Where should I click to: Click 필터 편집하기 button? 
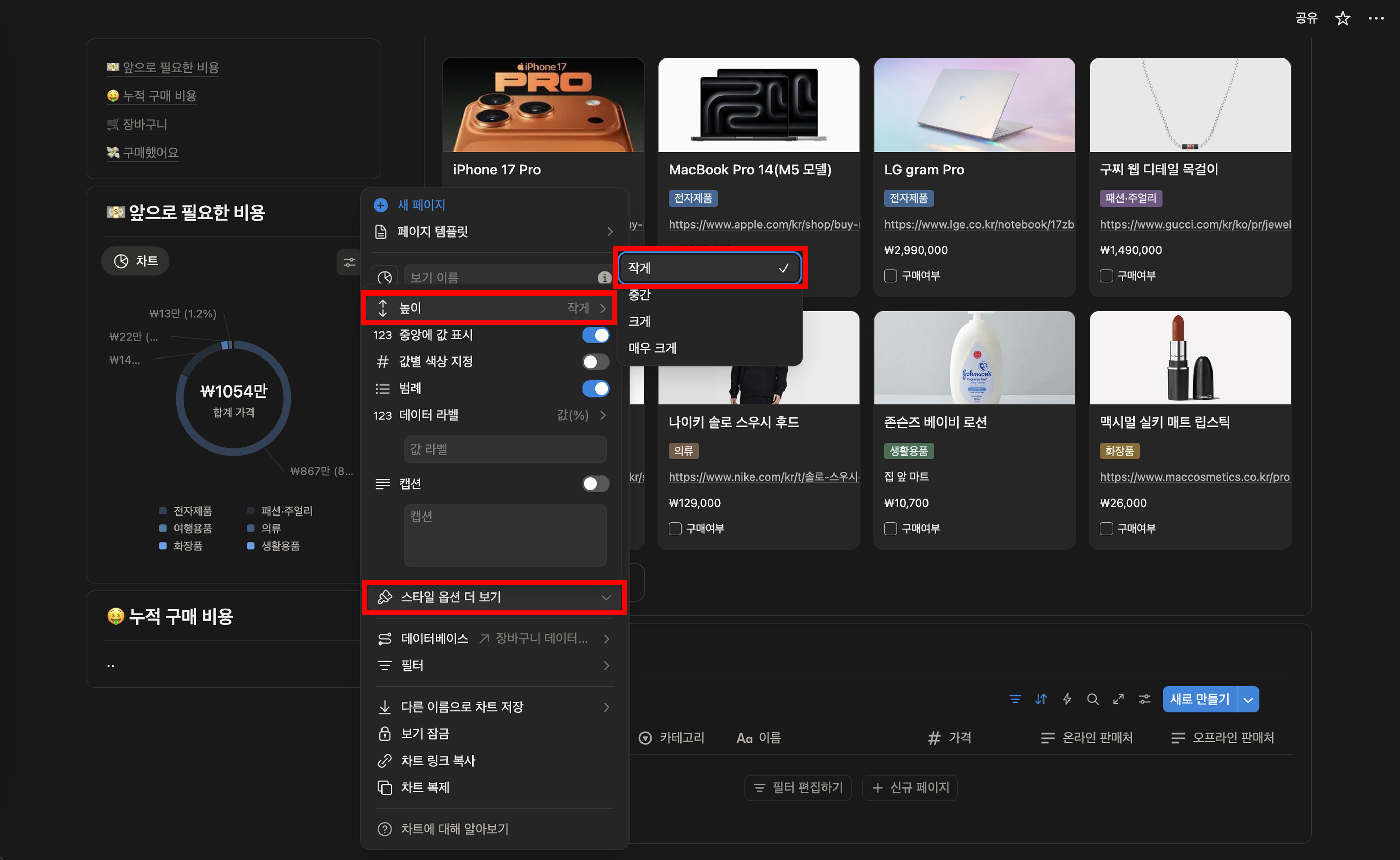coord(798,788)
